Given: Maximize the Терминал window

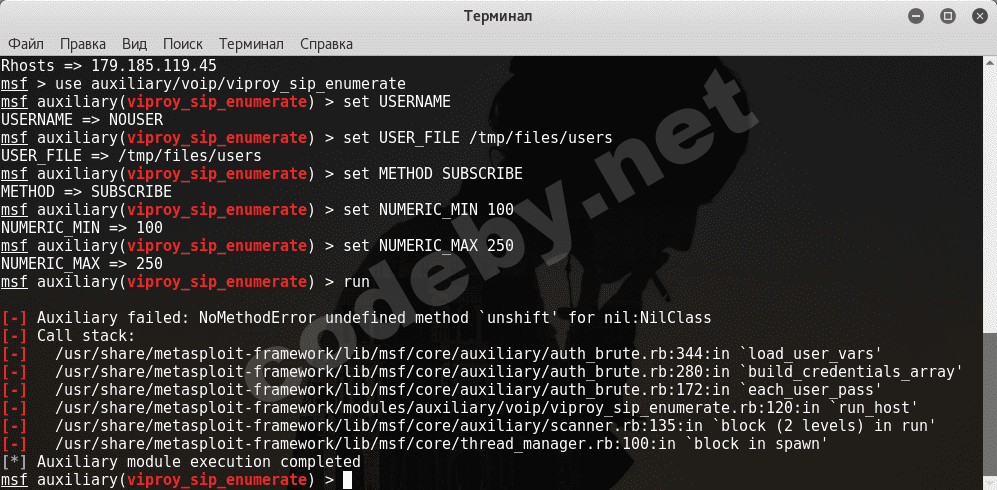Looking at the screenshot, I should tap(948, 17).
